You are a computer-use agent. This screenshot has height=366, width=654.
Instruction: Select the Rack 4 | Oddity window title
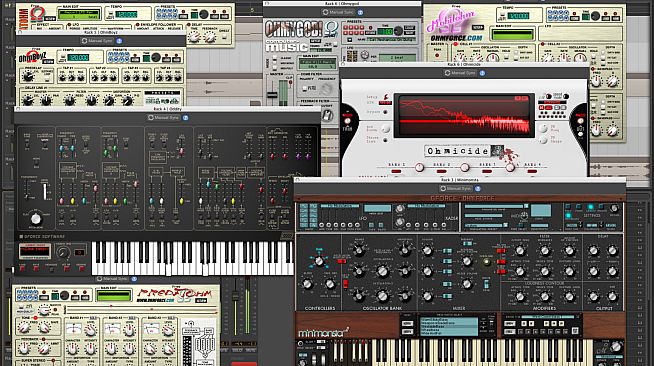(167, 109)
